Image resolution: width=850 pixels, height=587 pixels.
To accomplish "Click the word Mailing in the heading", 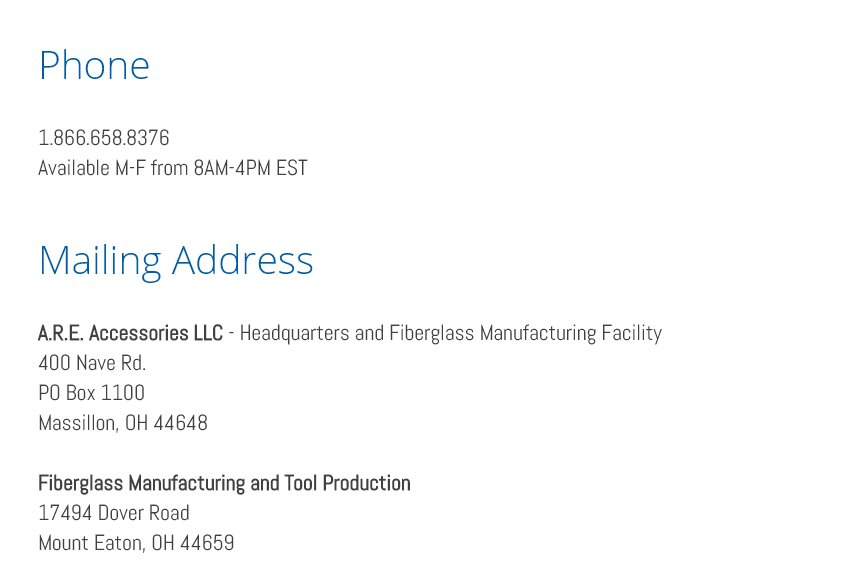I will click(x=100, y=261).
